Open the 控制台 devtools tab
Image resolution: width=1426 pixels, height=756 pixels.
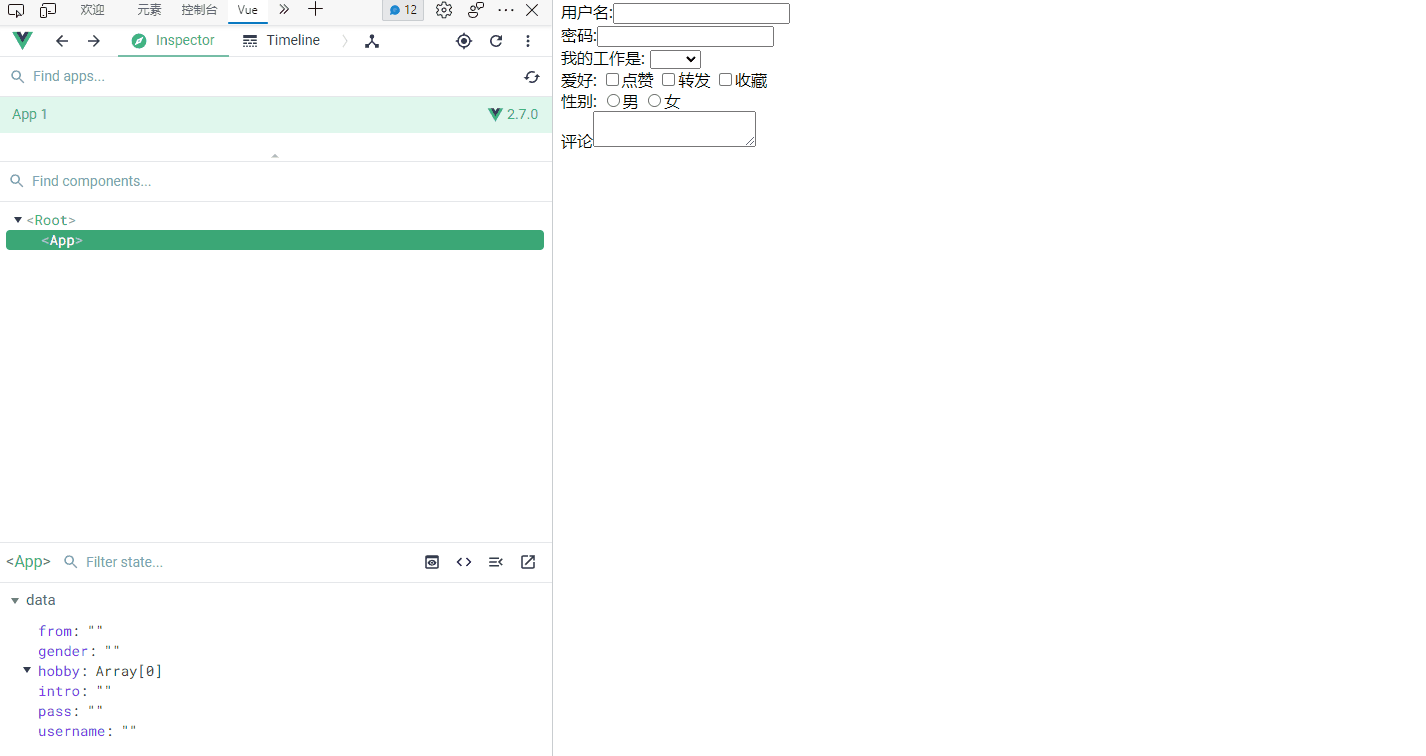click(x=198, y=10)
